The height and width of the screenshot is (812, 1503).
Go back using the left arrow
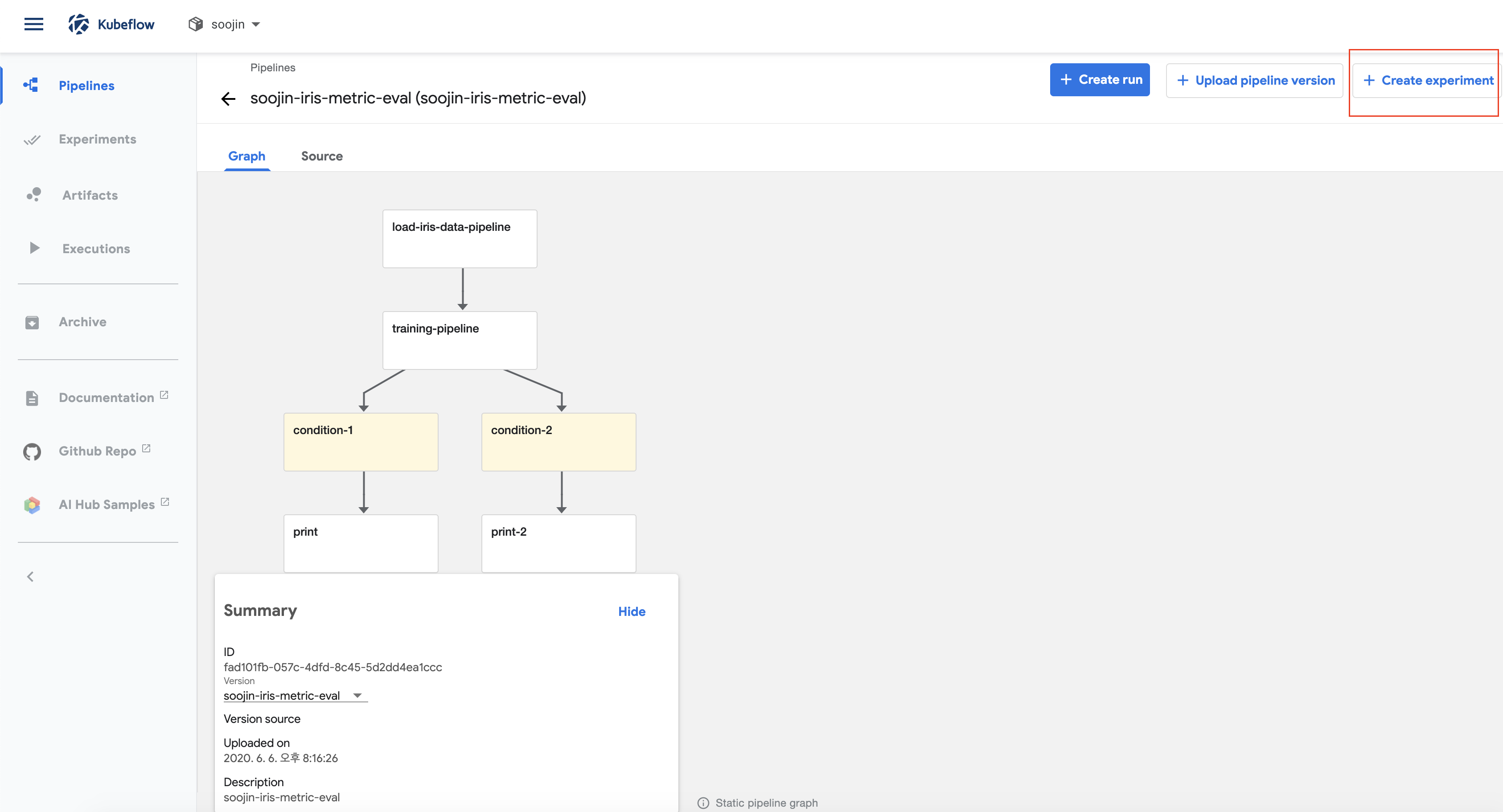pyautogui.click(x=228, y=98)
